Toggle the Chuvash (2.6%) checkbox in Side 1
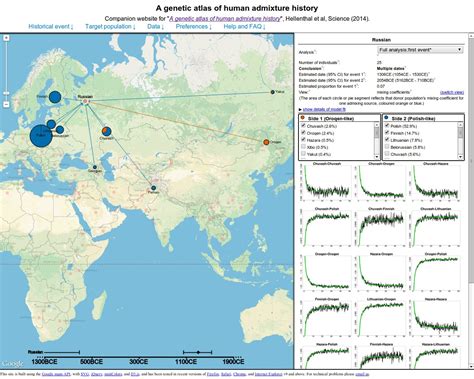 coord(303,126)
